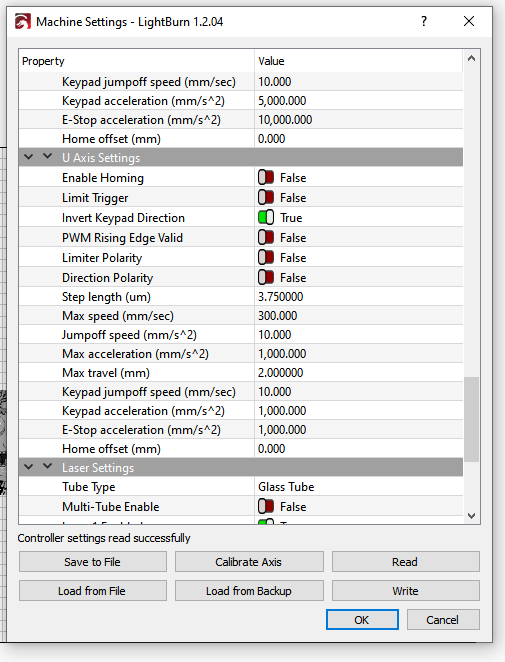
Task: Write settings to controller
Action: [405, 591]
